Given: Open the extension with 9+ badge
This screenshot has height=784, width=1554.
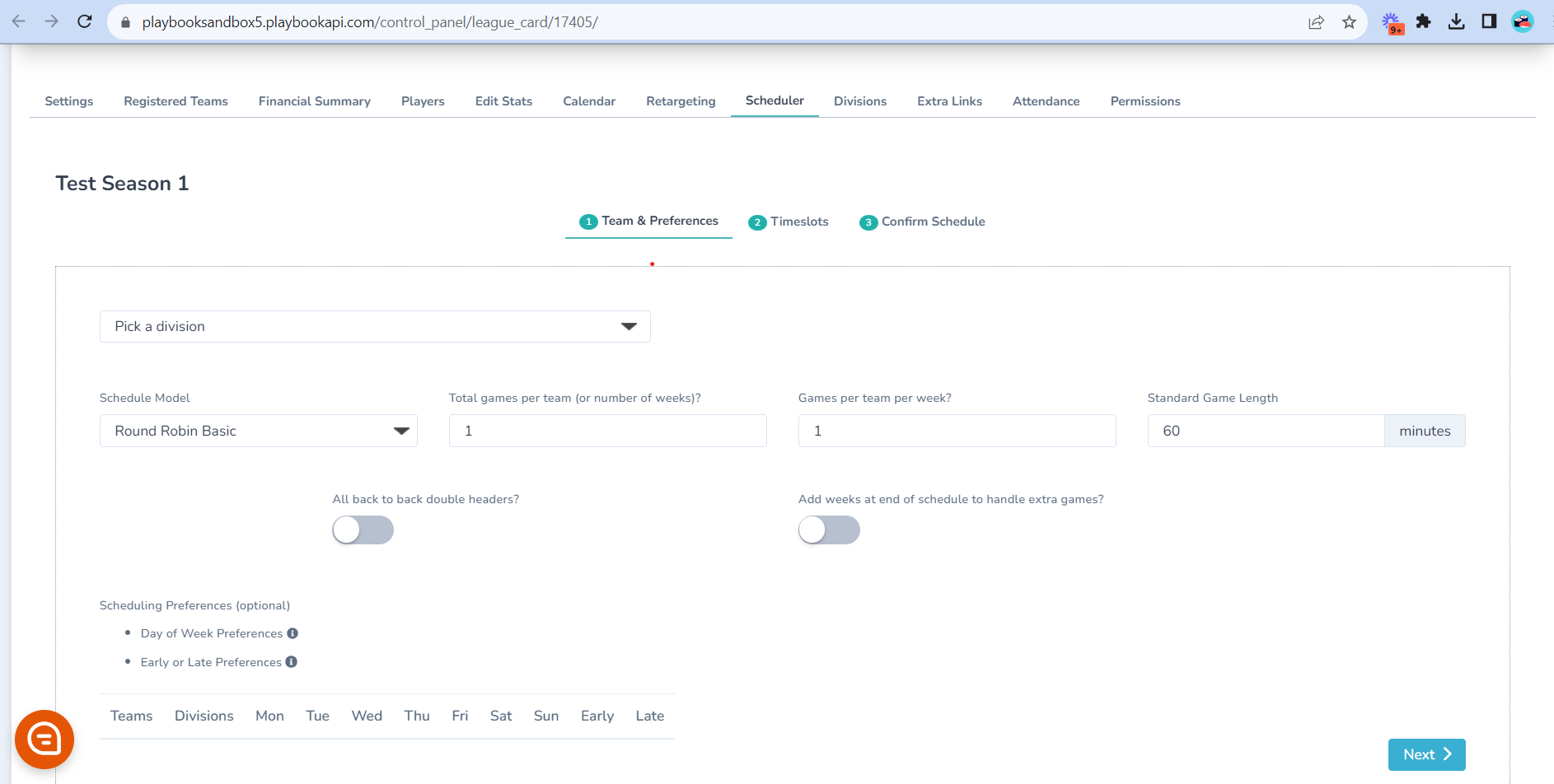Looking at the screenshot, I should click(1392, 22).
